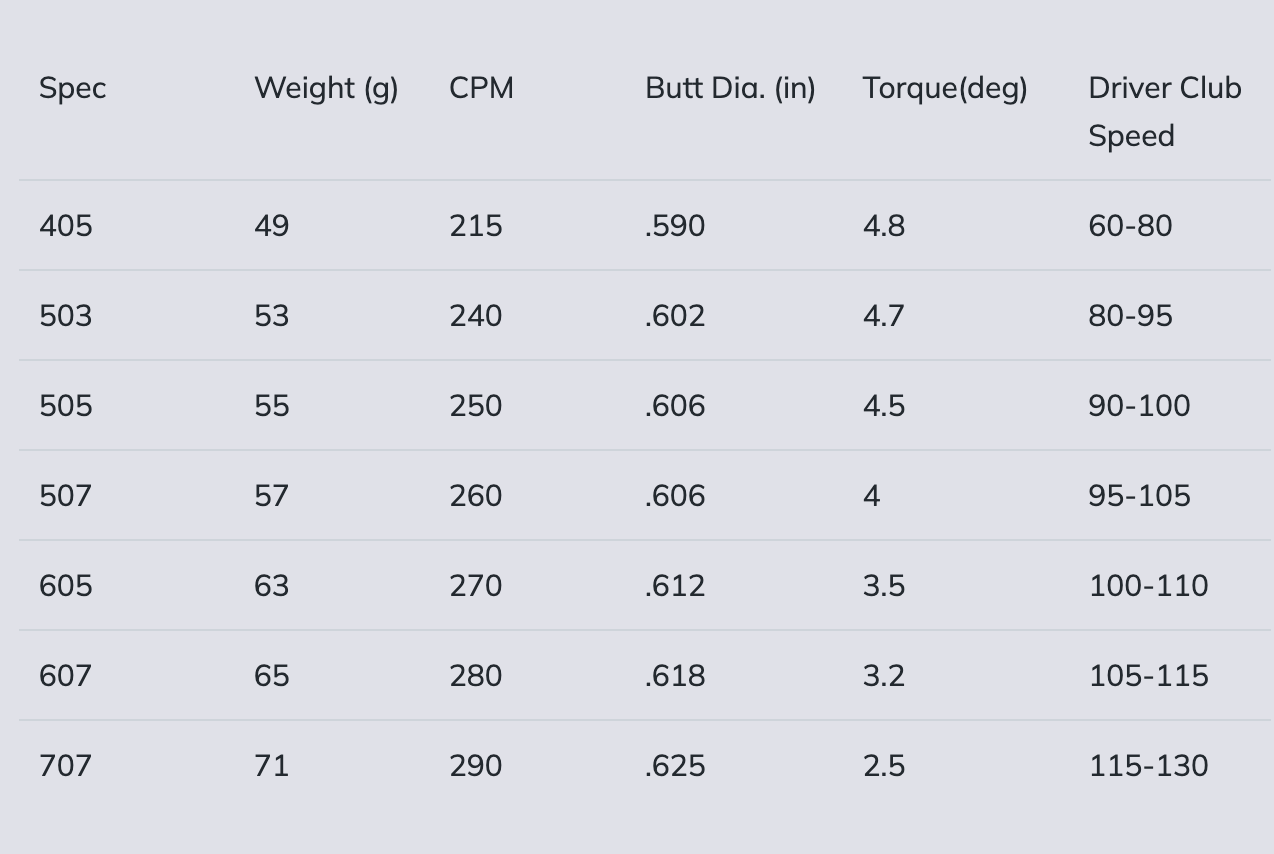Click the CPM column header
Viewport: 1274px width, 854px height.
(x=481, y=88)
